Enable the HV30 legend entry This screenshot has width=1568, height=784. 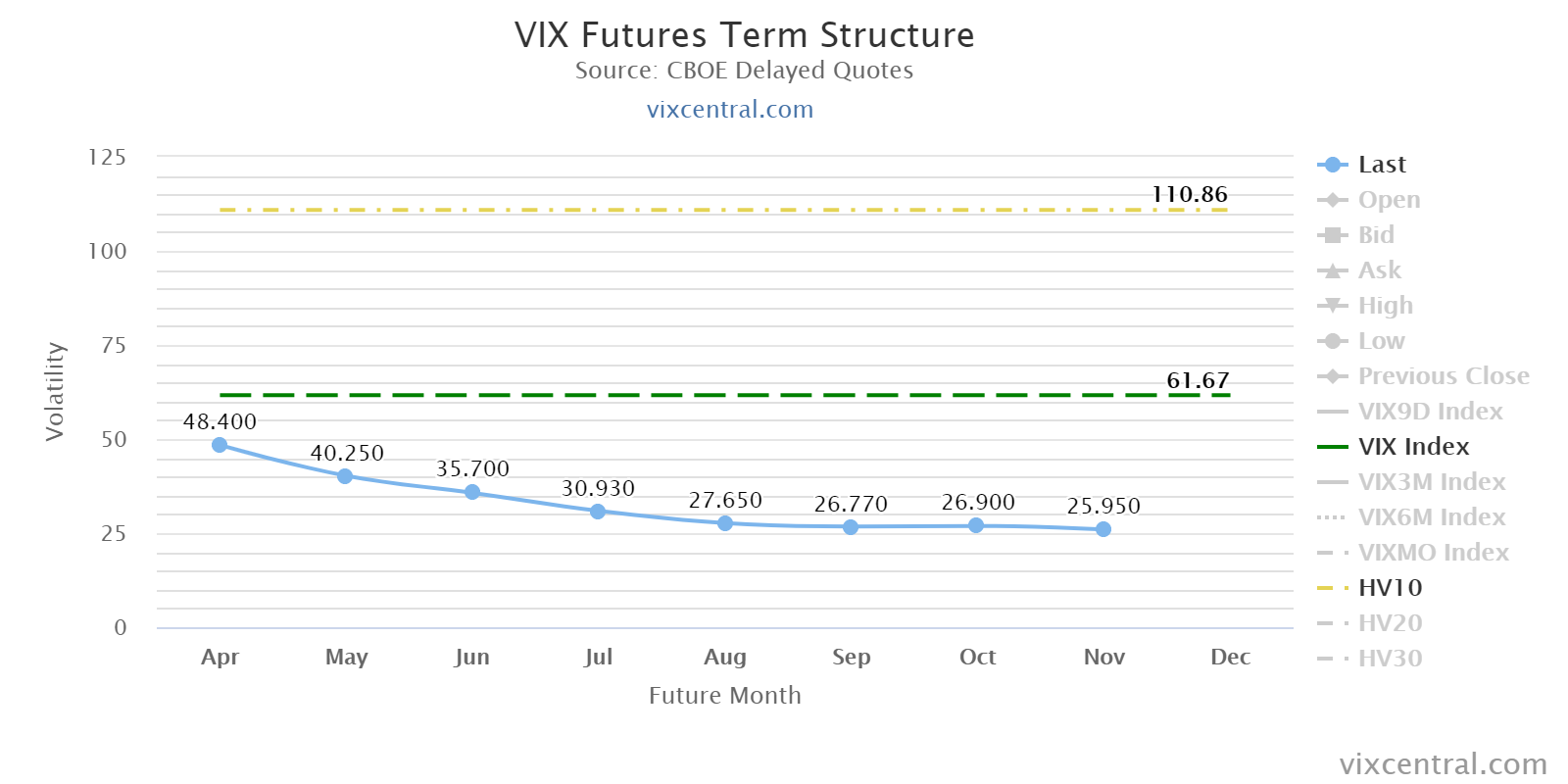(x=1370, y=659)
